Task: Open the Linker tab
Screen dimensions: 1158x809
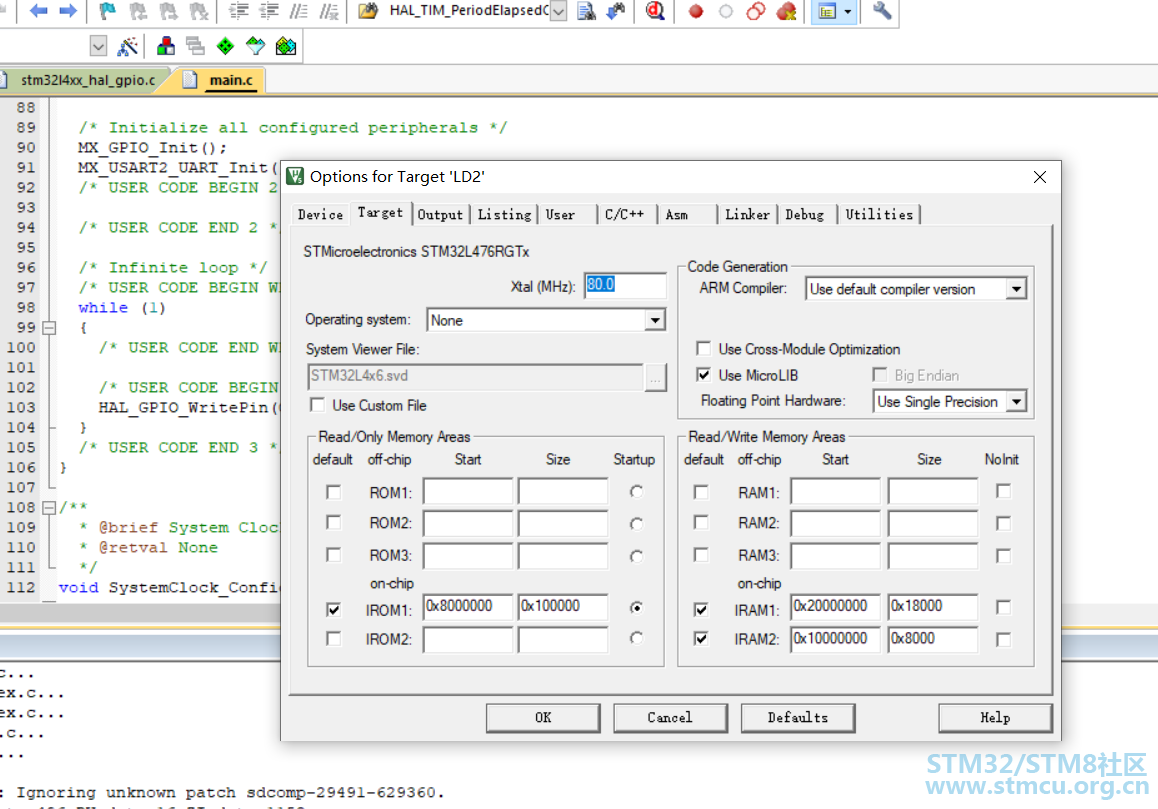Action: [x=747, y=214]
